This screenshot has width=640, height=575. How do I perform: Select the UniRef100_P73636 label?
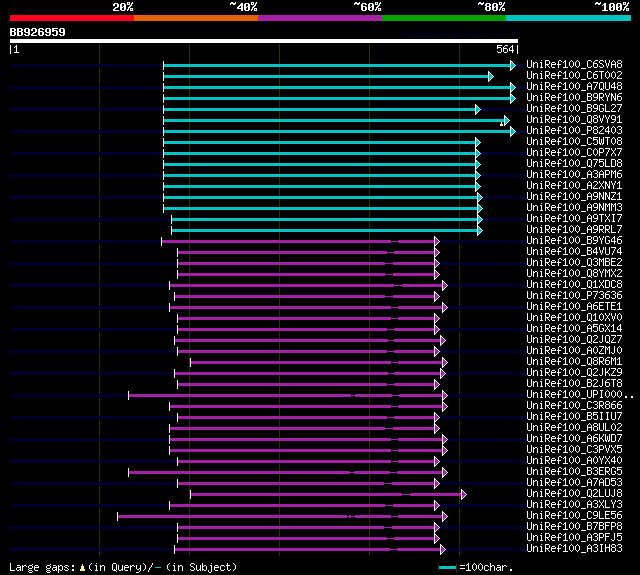[574, 296]
